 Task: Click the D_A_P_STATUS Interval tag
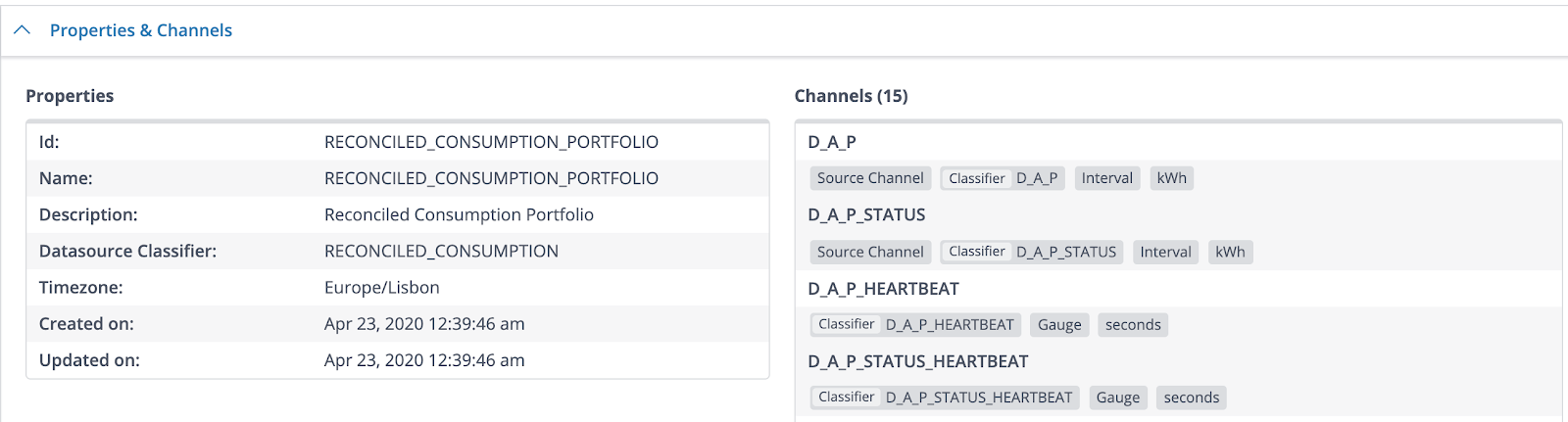click(1165, 252)
